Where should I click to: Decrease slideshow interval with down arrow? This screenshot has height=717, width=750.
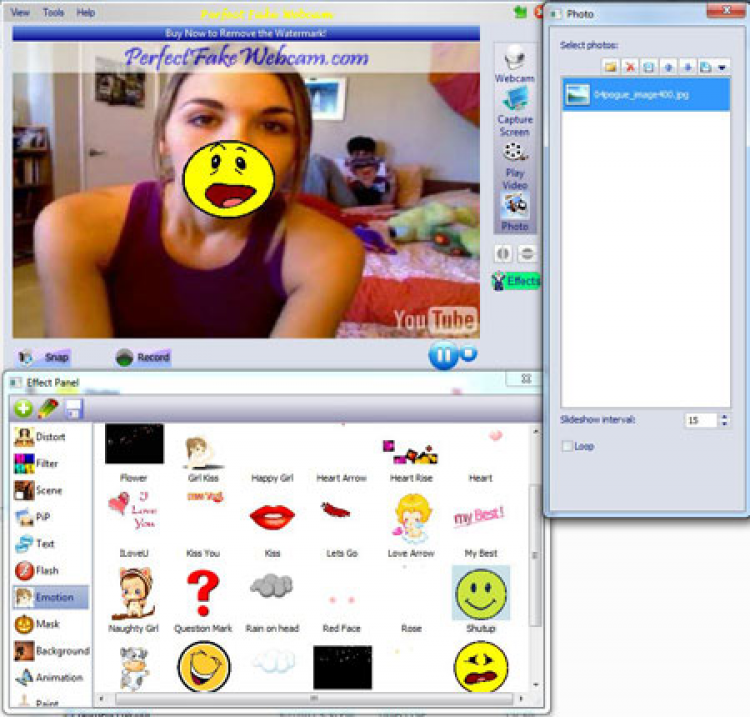point(724,424)
